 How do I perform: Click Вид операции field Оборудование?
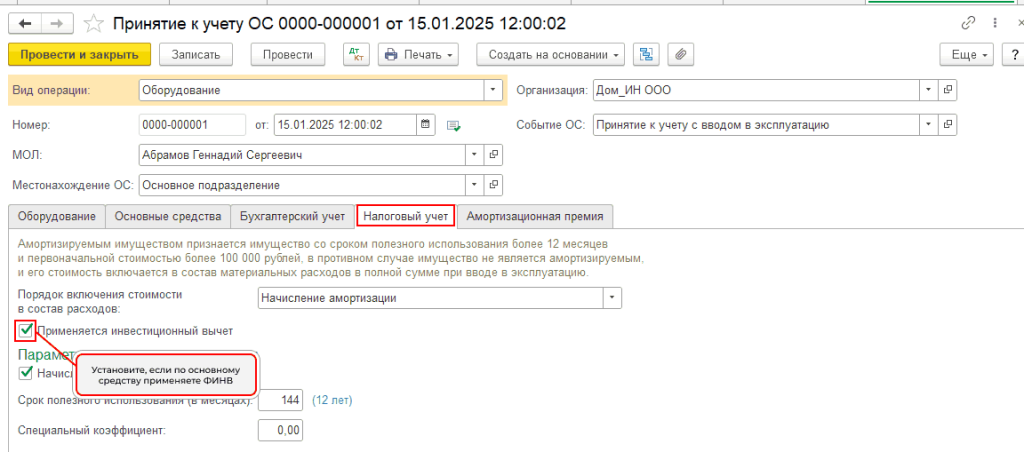(x=312, y=90)
